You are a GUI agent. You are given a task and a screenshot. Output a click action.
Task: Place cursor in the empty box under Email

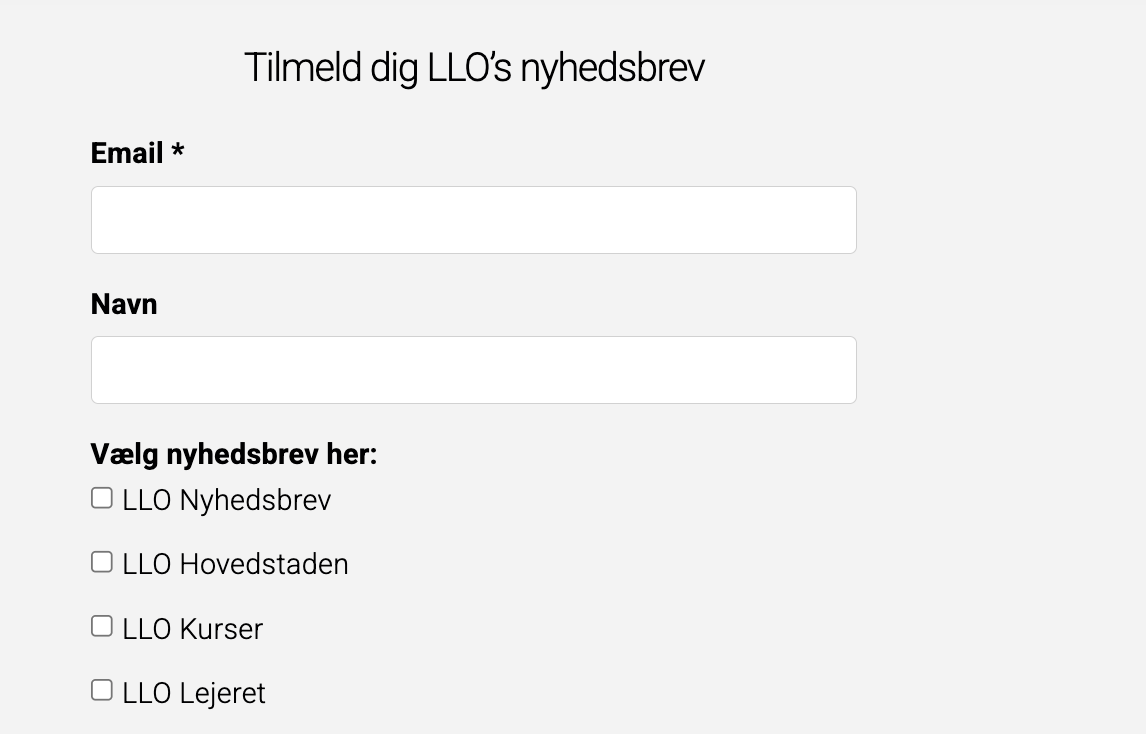click(x=473, y=220)
